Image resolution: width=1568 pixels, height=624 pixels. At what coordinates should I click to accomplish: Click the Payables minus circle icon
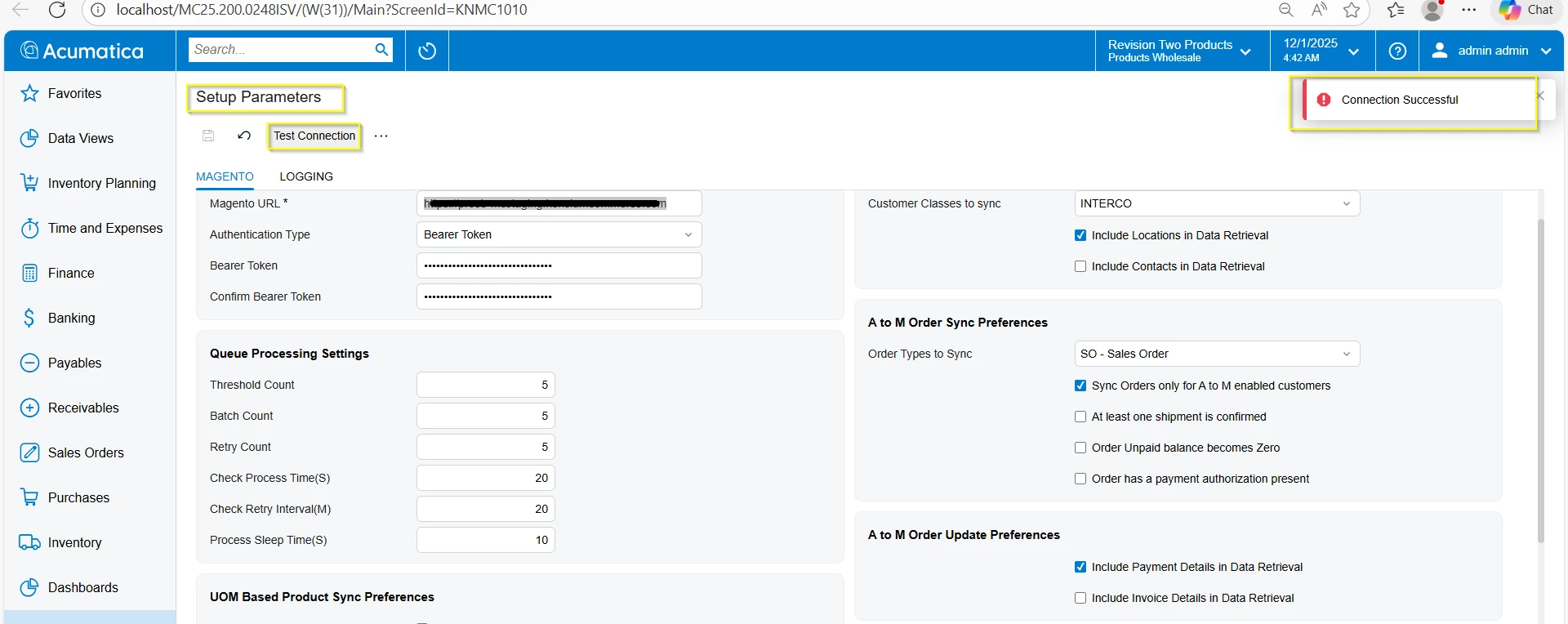pos(29,363)
